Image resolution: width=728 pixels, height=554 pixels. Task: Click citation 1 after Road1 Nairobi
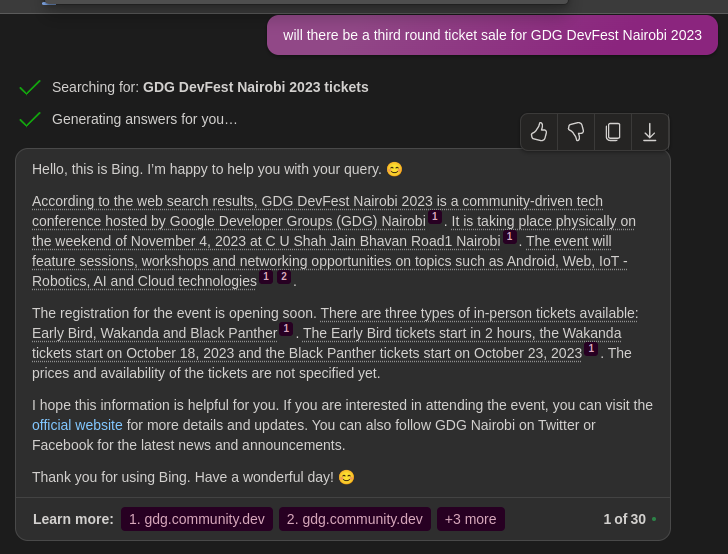(509, 236)
